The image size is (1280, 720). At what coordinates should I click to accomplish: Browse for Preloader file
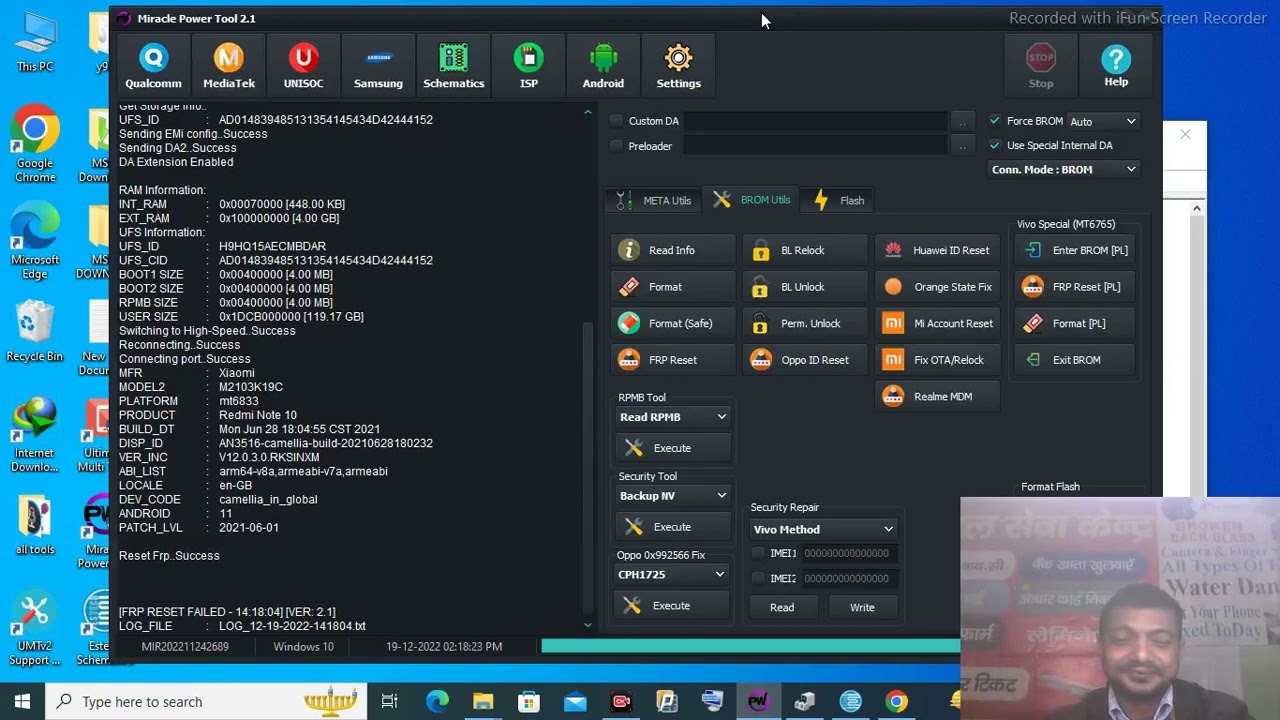pos(962,146)
